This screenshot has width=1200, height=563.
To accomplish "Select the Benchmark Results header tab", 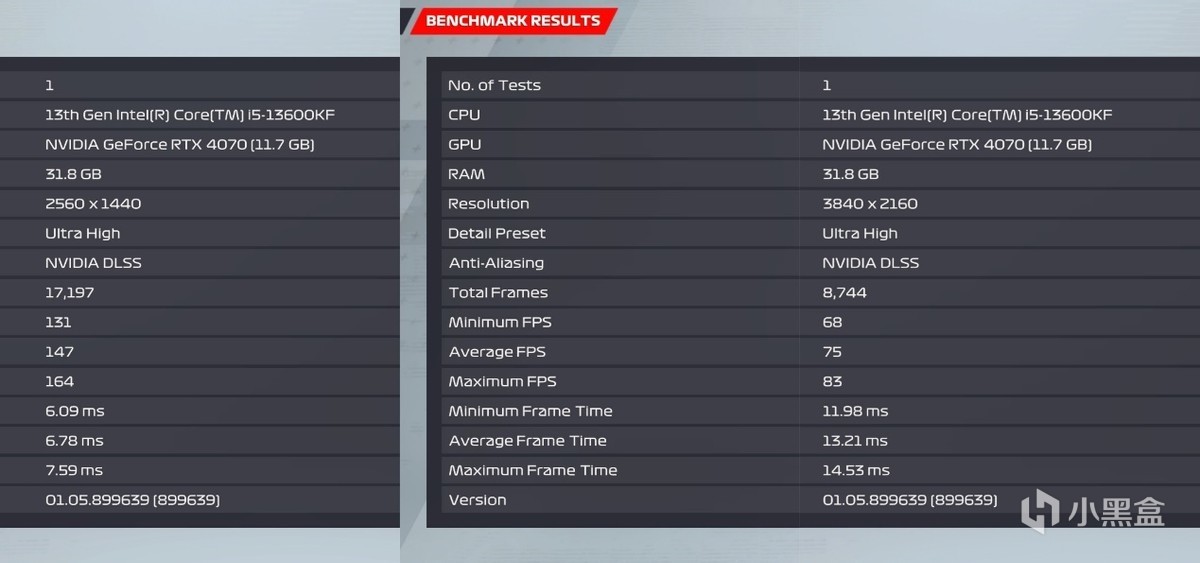I will coord(512,20).
